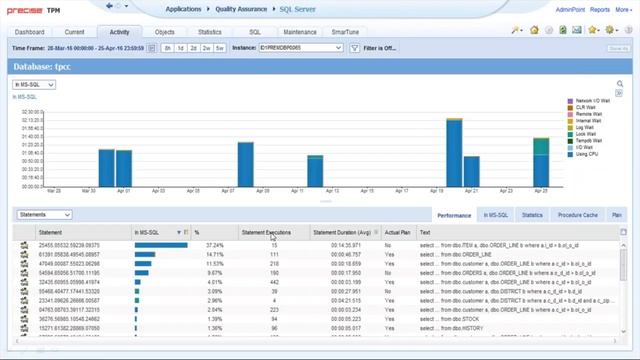The image size is (640, 360).
Task: Open the Statistics view tab beside In MS-SQL
Action: pyautogui.click(x=532, y=215)
